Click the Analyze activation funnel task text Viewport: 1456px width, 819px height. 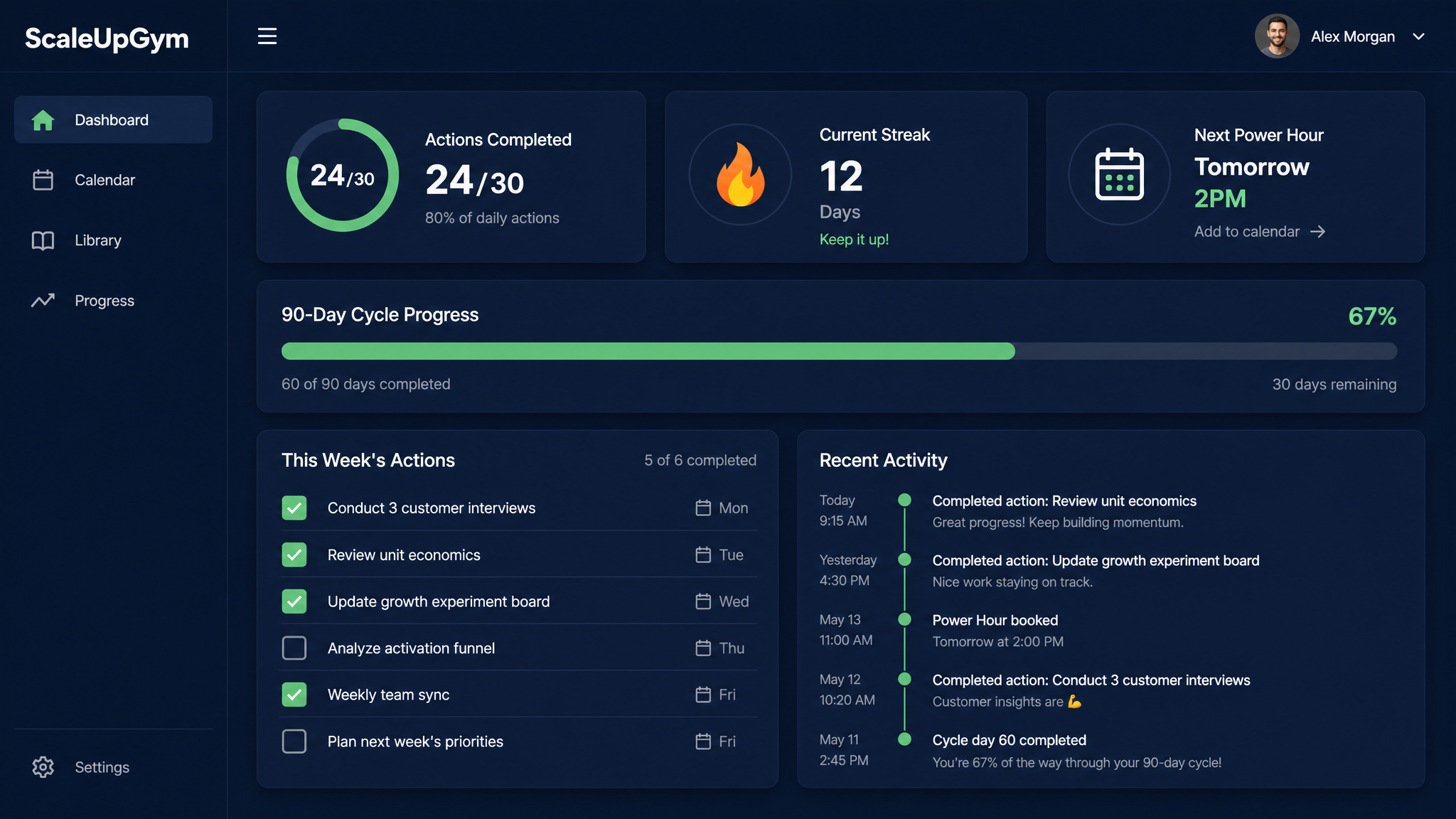click(411, 648)
